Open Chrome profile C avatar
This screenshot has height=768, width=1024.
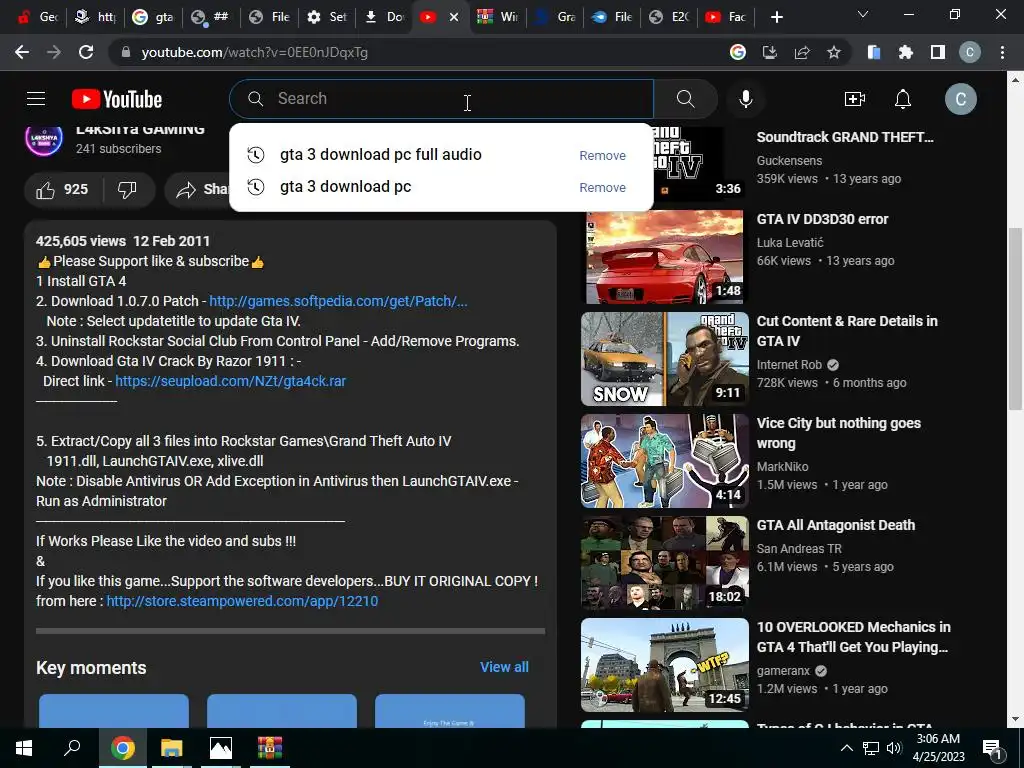tap(970, 52)
